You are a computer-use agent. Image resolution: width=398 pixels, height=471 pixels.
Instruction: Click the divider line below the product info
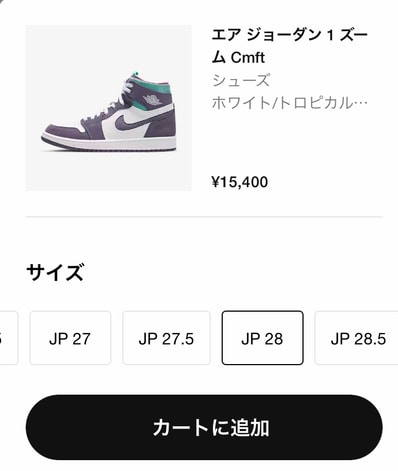204,217
